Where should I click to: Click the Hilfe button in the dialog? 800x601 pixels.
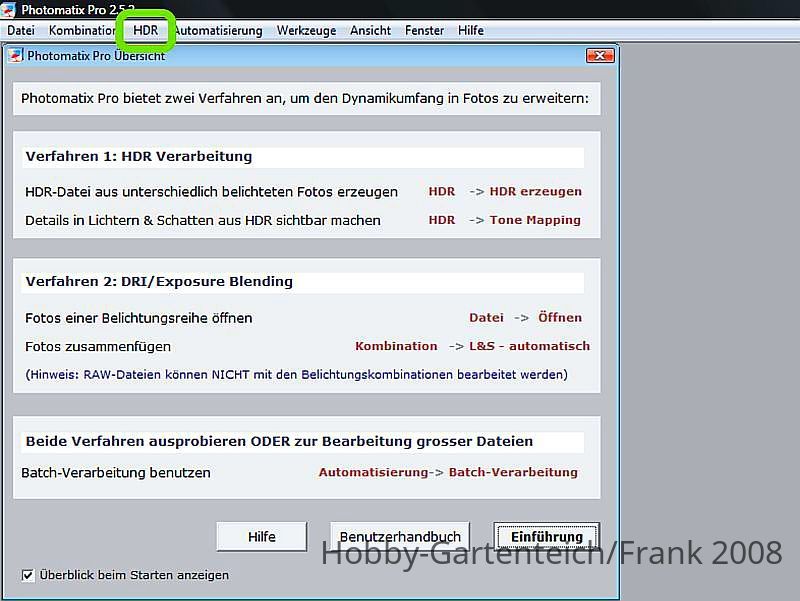coord(262,537)
